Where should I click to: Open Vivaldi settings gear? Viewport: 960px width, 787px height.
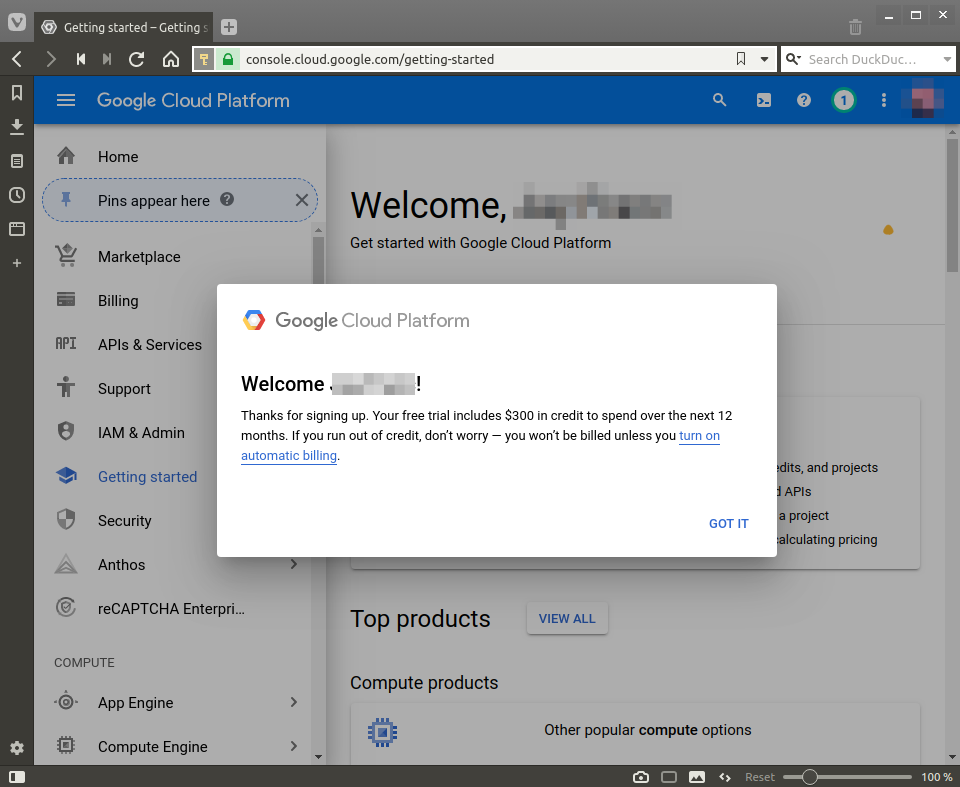pos(17,748)
